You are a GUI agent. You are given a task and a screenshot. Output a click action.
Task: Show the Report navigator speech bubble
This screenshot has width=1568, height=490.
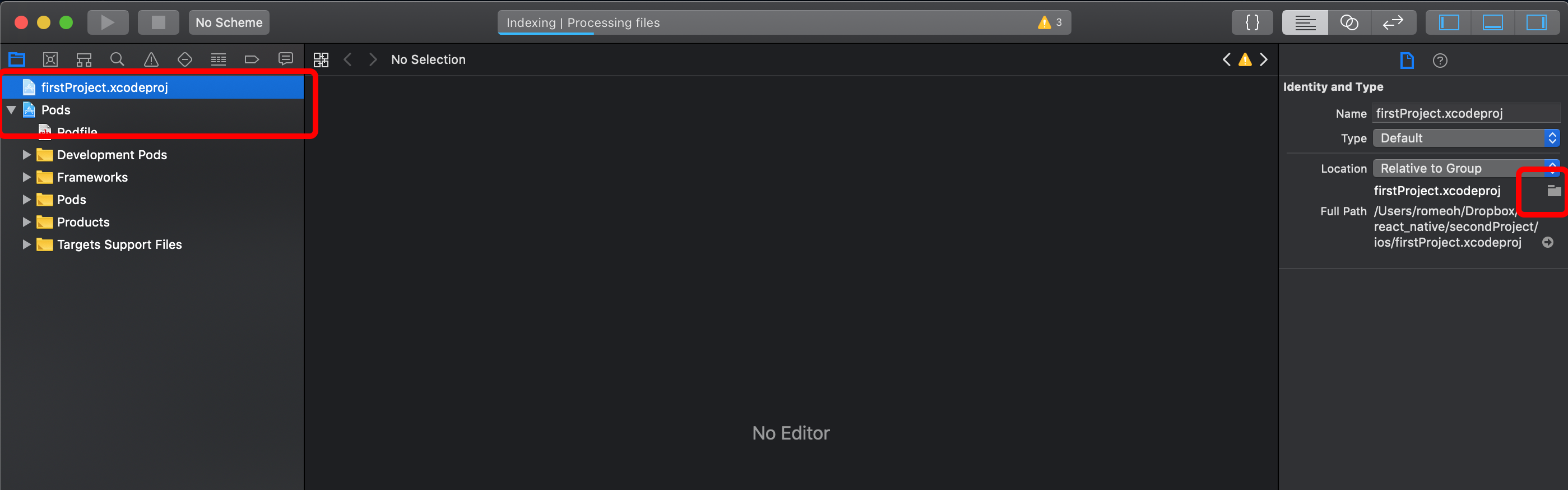pos(285,59)
